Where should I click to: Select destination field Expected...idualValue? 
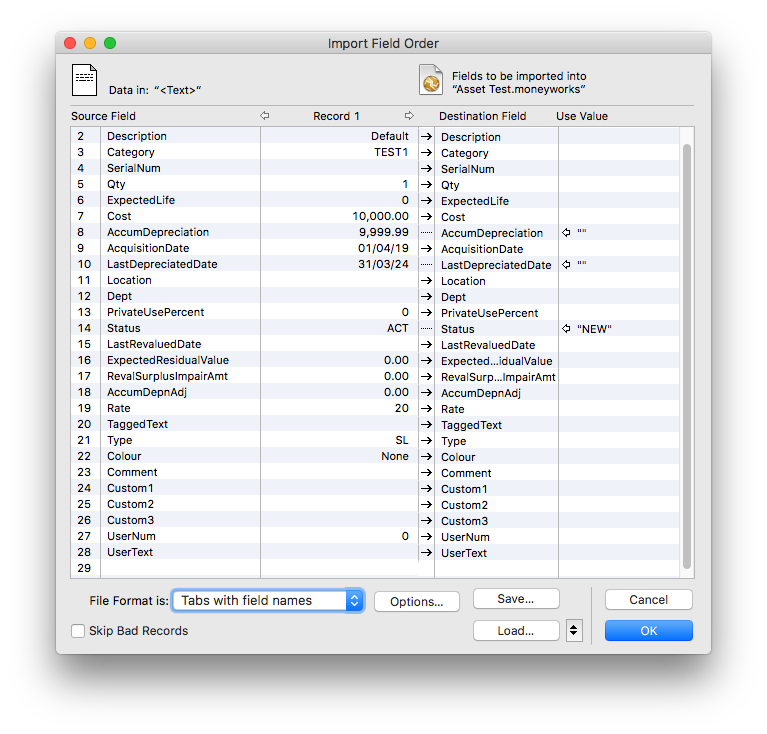496,361
